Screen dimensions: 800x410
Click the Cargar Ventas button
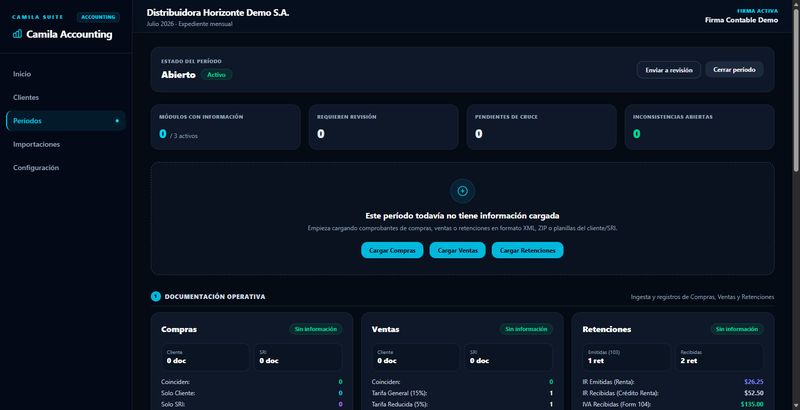pos(457,250)
